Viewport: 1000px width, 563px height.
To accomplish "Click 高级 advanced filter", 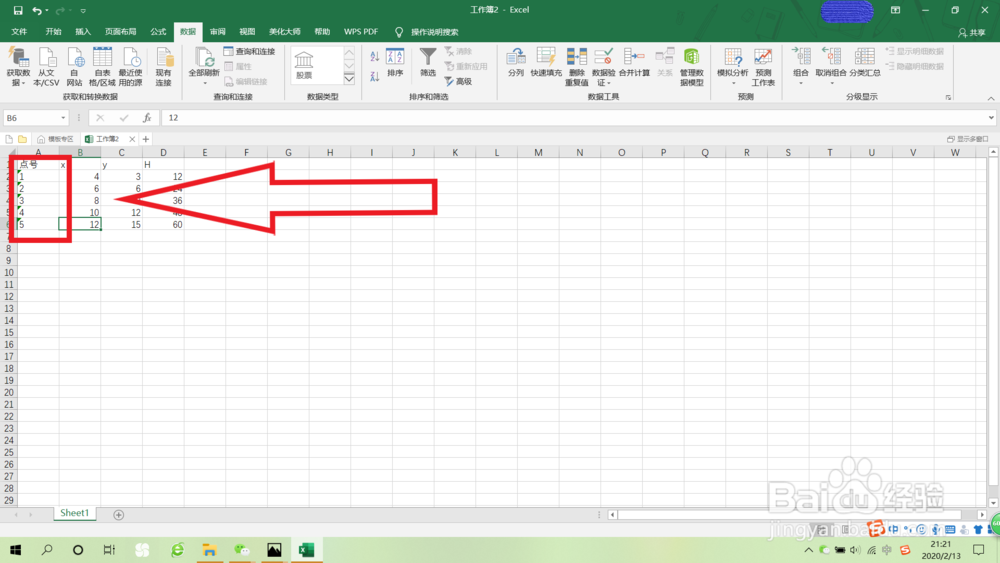I will click(x=459, y=82).
